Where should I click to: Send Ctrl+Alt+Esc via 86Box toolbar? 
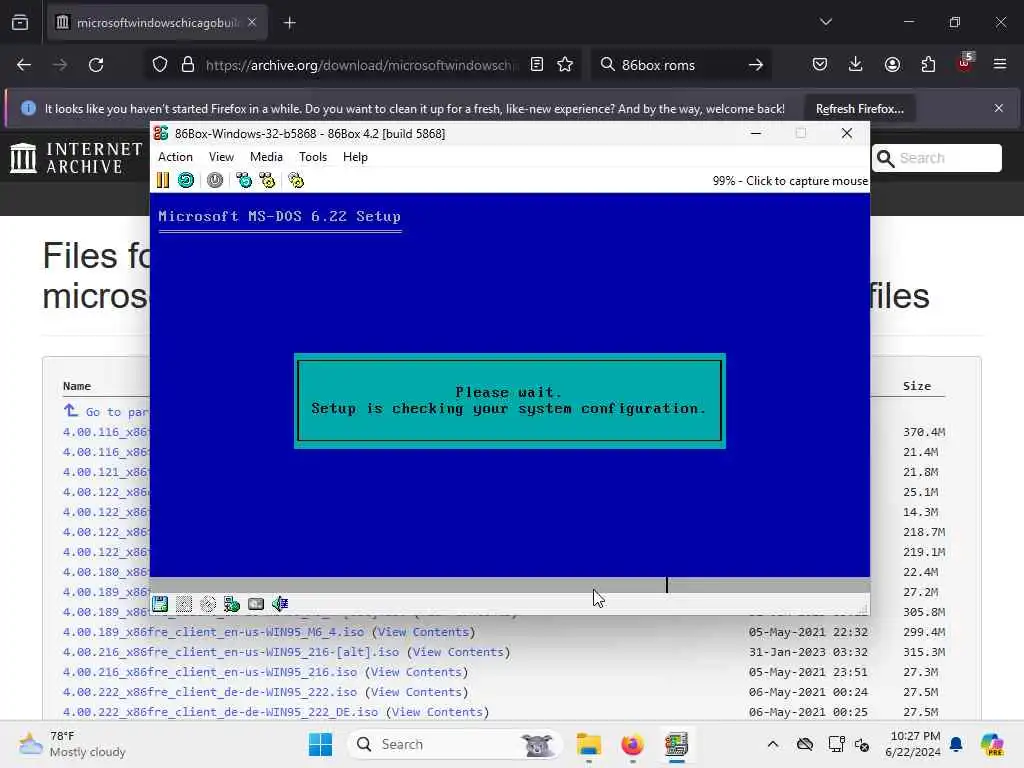267,180
